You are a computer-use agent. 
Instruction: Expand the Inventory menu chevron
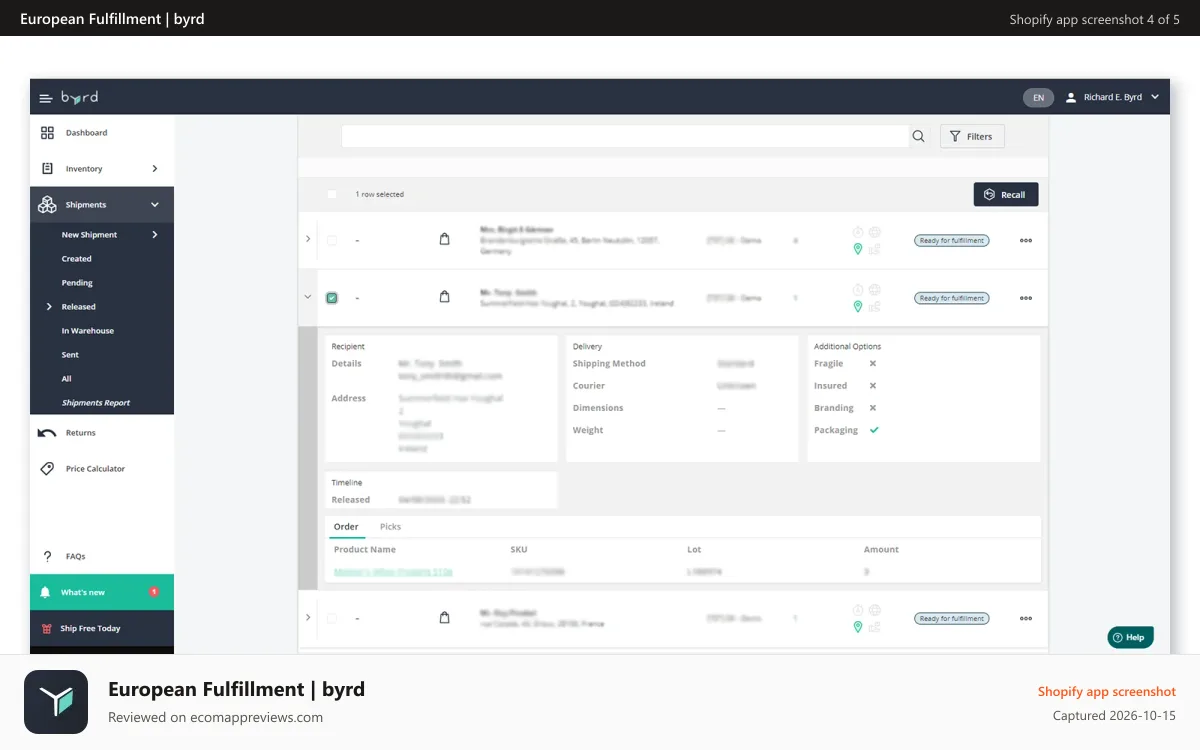[155, 169]
